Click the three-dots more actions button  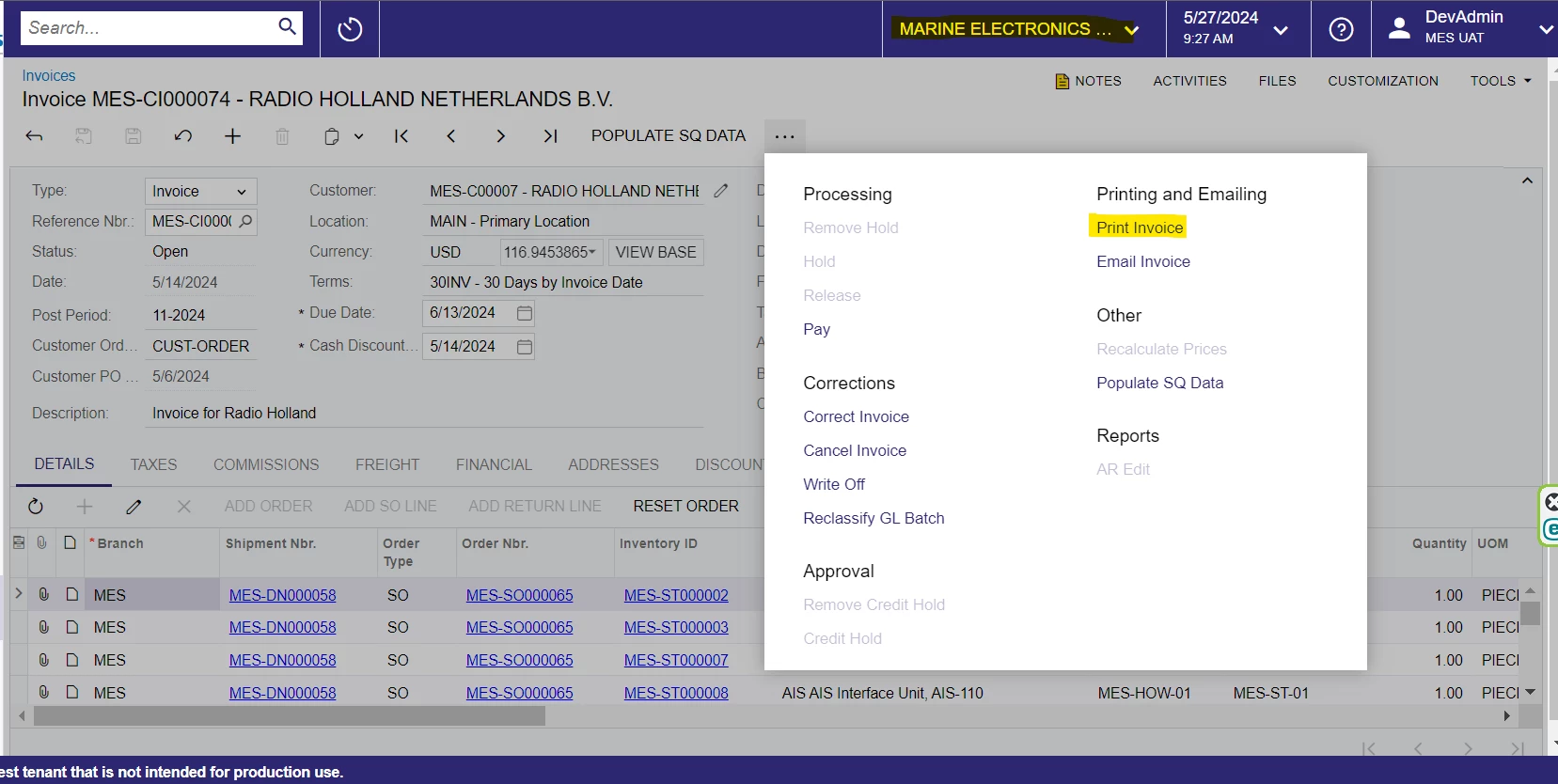(x=785, y=136)
